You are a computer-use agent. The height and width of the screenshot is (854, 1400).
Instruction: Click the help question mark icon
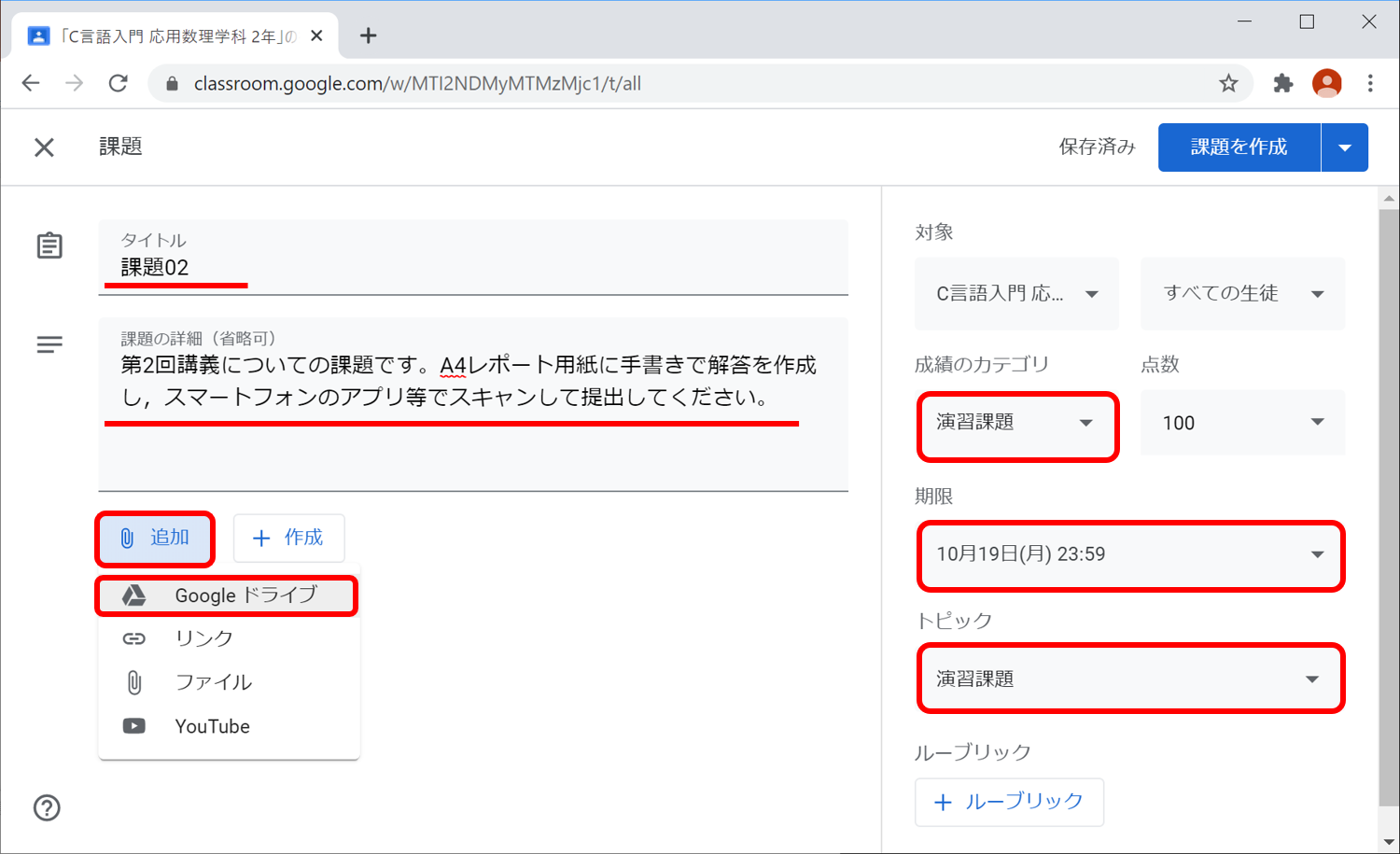point(47,807)
